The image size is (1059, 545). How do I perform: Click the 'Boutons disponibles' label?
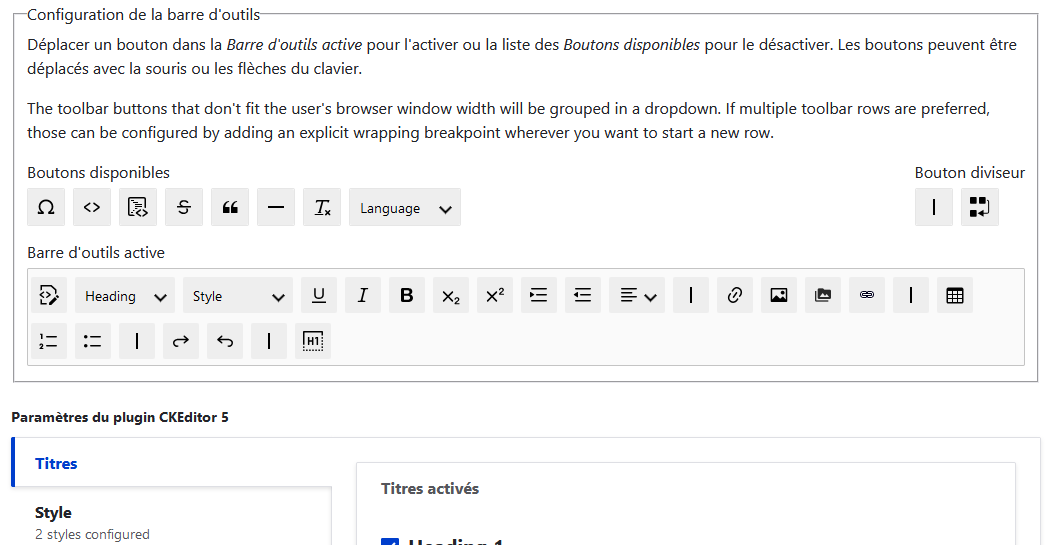click(99, 173)
